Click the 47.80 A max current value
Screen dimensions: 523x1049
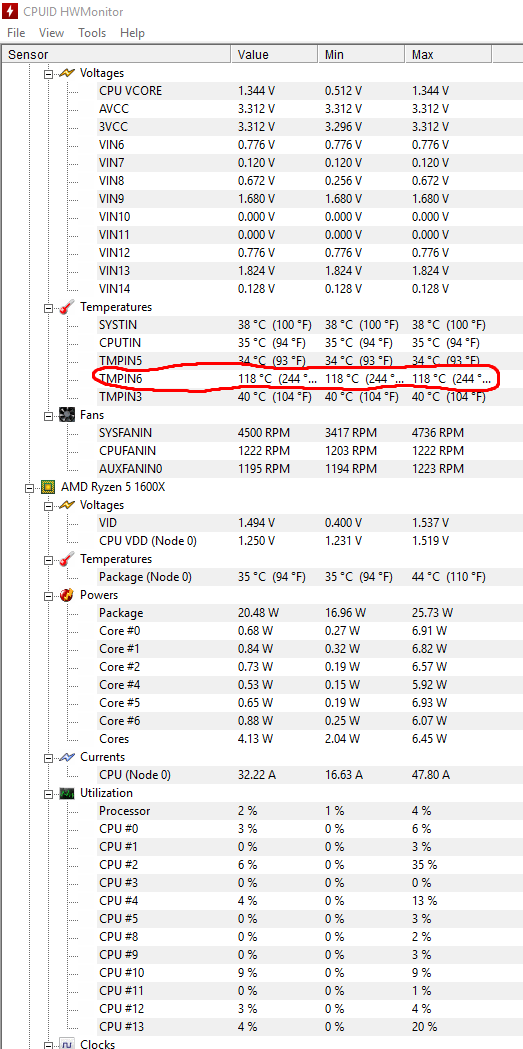click(x=431, y=775)
